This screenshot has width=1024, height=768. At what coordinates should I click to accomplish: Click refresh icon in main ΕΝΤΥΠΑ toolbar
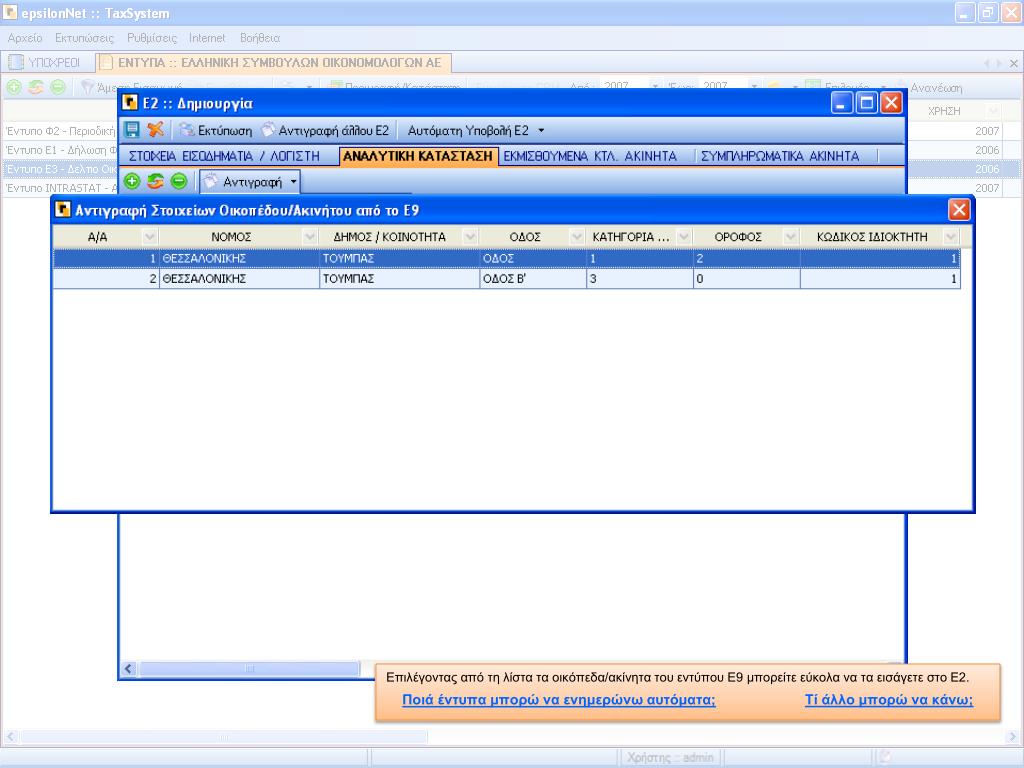point(36,87)
